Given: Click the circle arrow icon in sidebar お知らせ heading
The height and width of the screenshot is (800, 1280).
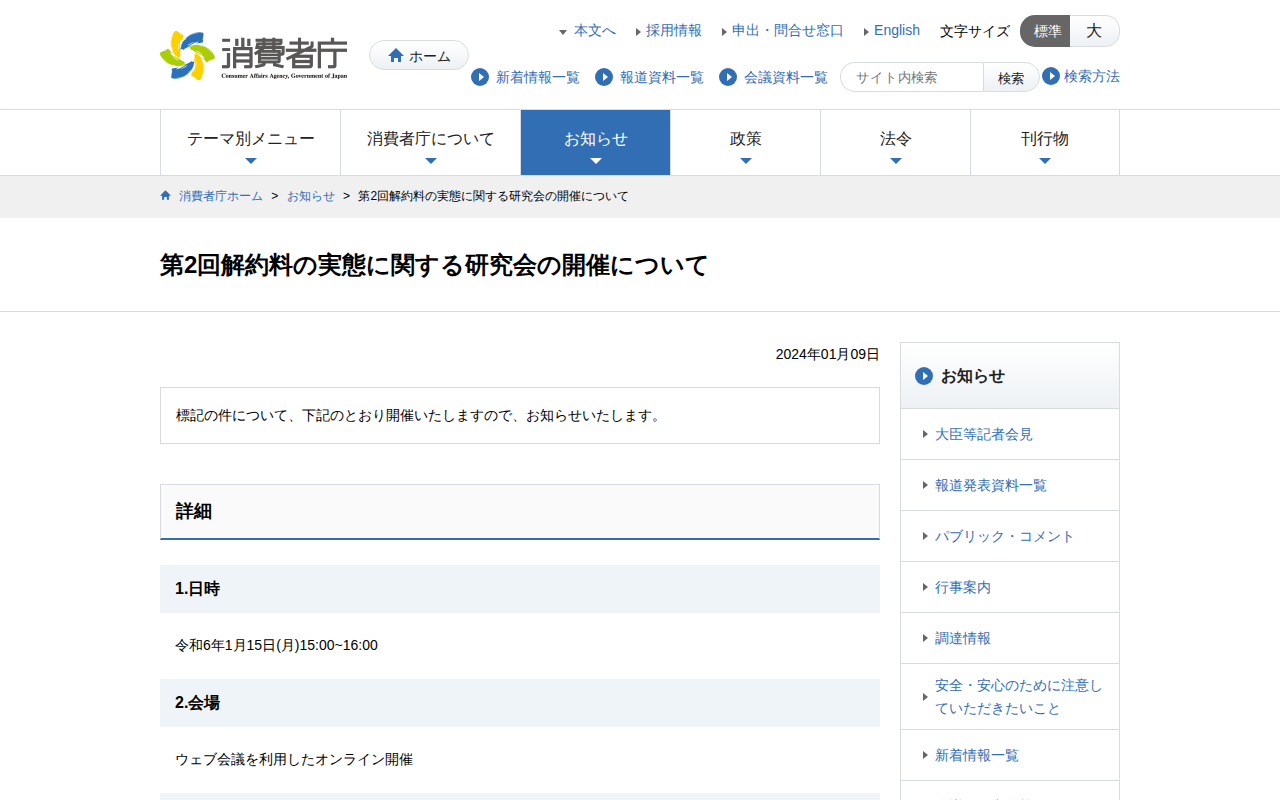Looking at the screenshot, I should click(924, 376).
